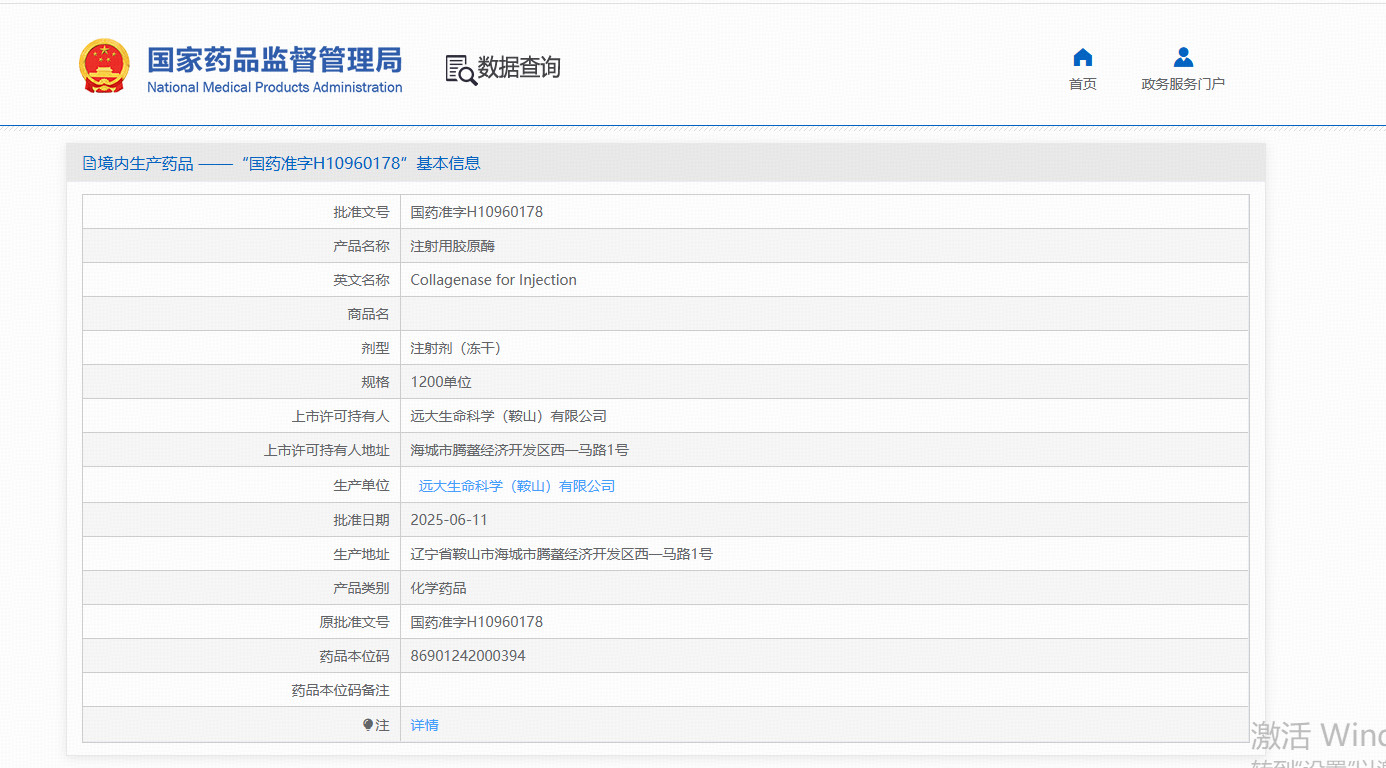Click the national emblem logo

[104, 67]
